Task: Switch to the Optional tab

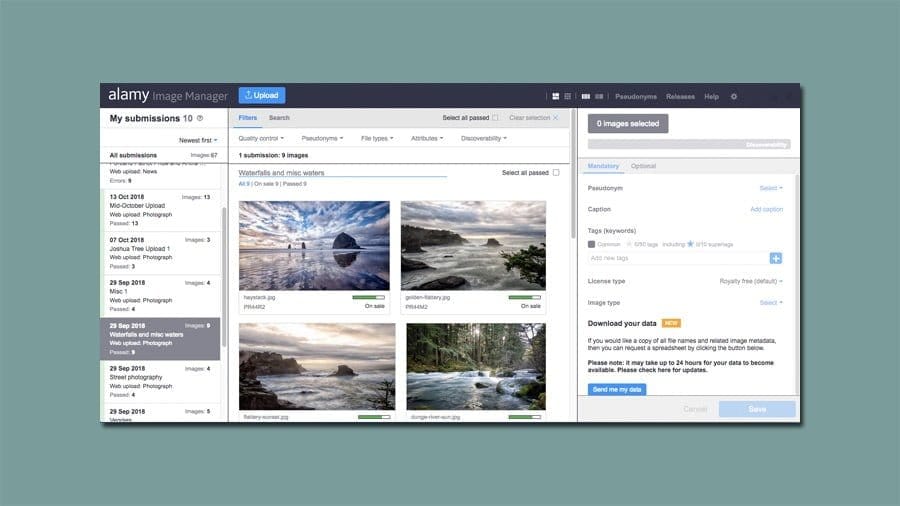Action: (644, 166)
